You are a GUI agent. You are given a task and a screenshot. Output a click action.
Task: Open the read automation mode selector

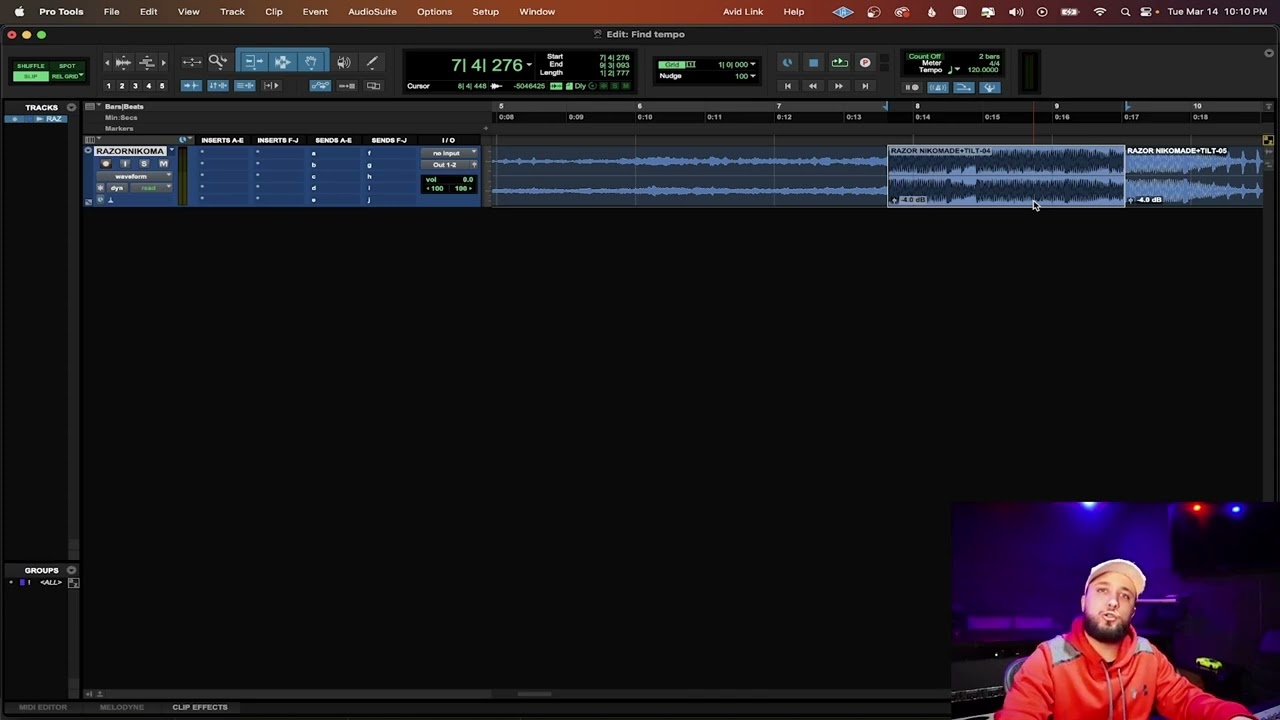pos(149,188)
